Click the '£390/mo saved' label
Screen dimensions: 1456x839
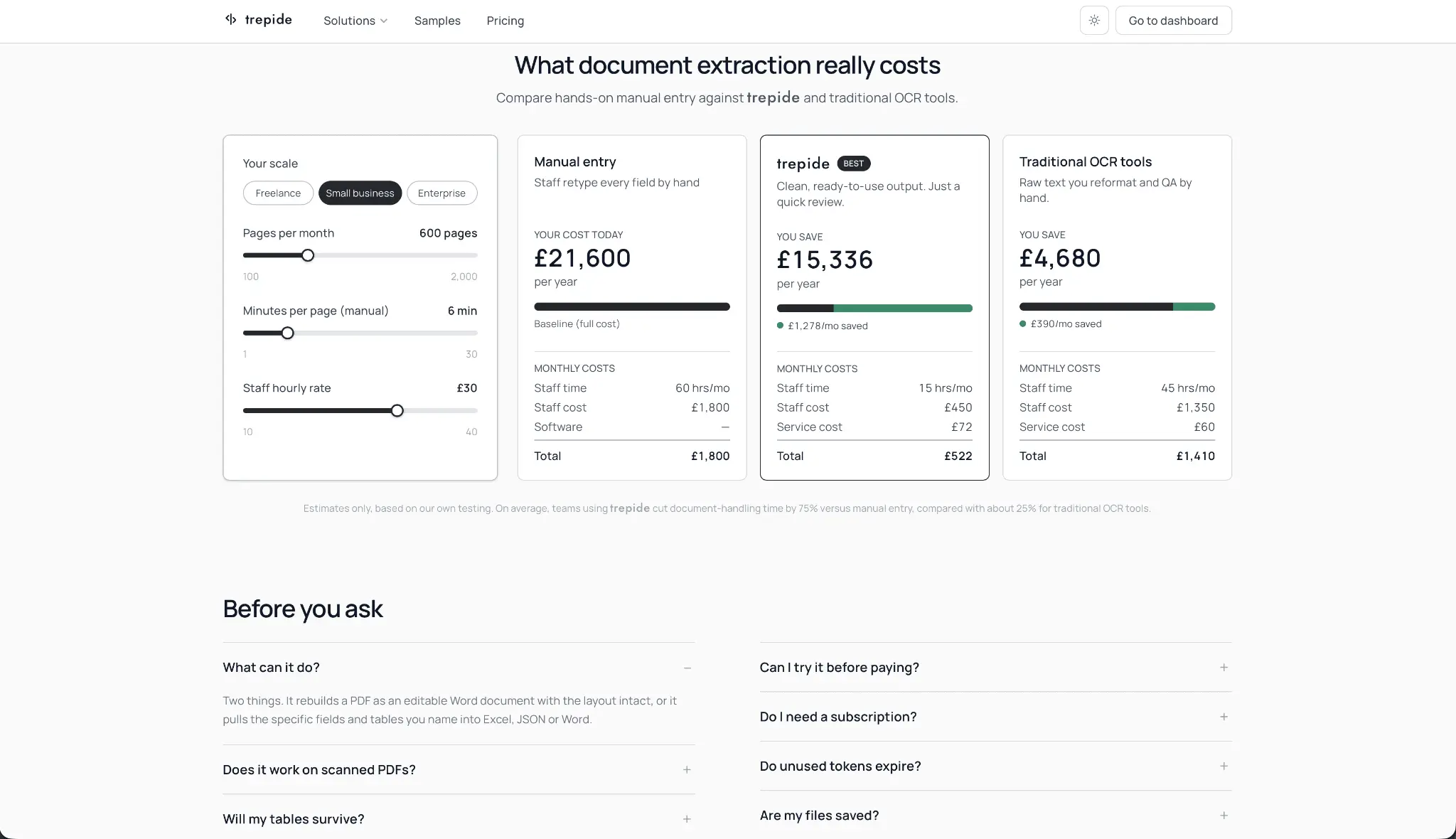point(1066,324)
